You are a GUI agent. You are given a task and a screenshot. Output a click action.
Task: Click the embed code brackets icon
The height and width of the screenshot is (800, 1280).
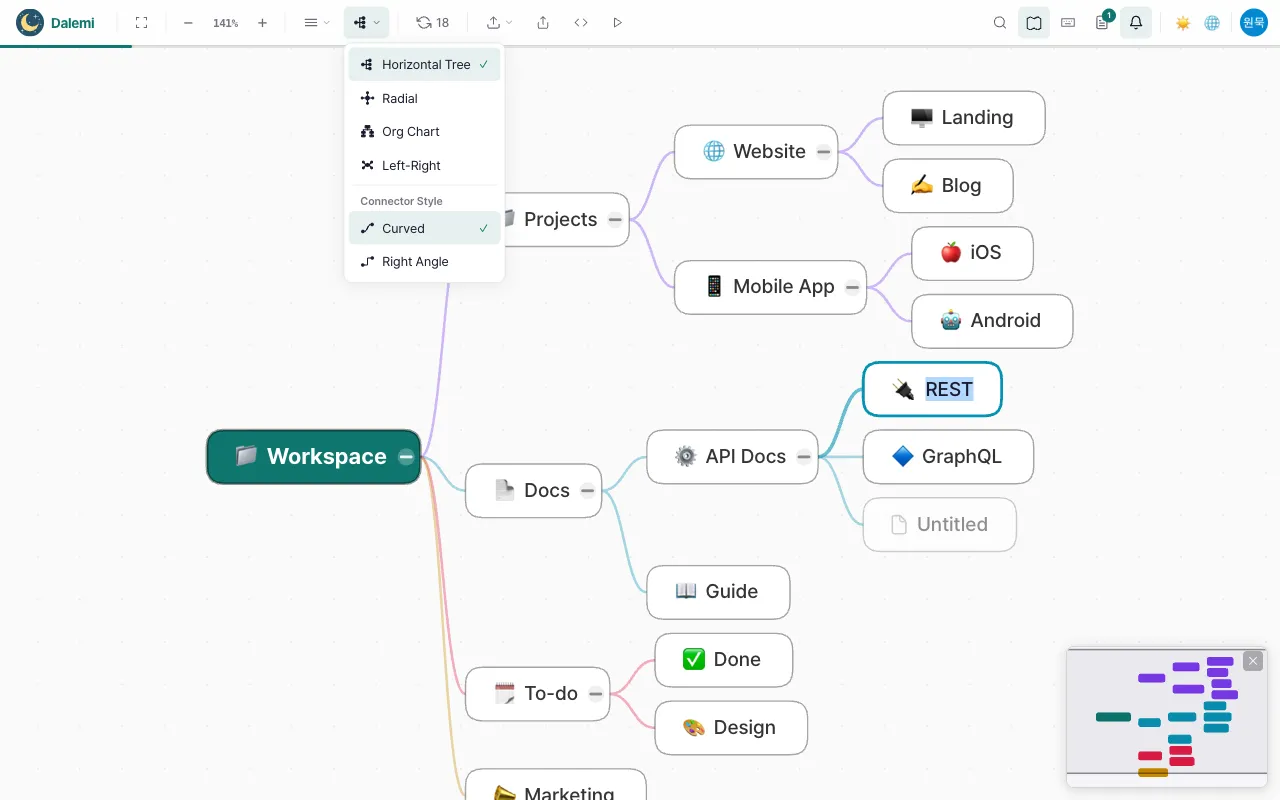click(581, 22)
